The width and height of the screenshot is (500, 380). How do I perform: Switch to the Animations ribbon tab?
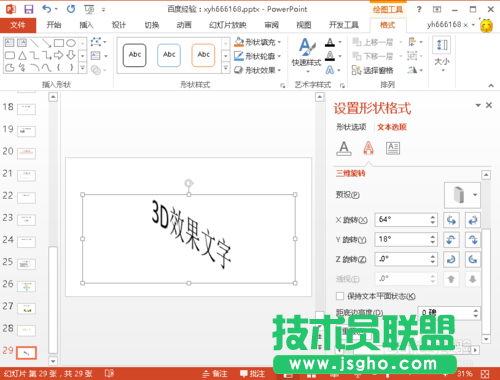click(x=184, y=25)
